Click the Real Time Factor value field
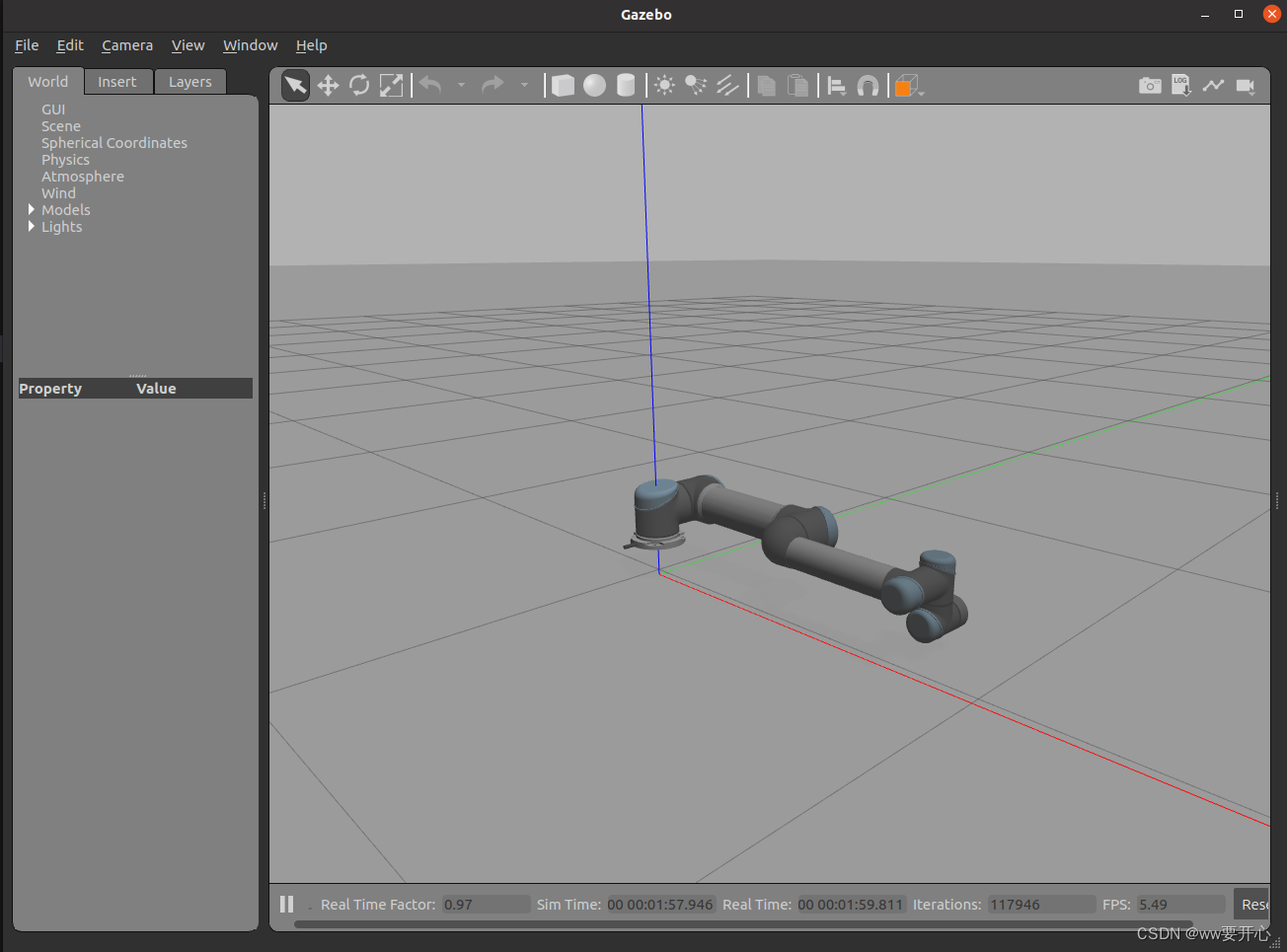The width and height of the screenshot is (1287, 952). click(487, 905)
